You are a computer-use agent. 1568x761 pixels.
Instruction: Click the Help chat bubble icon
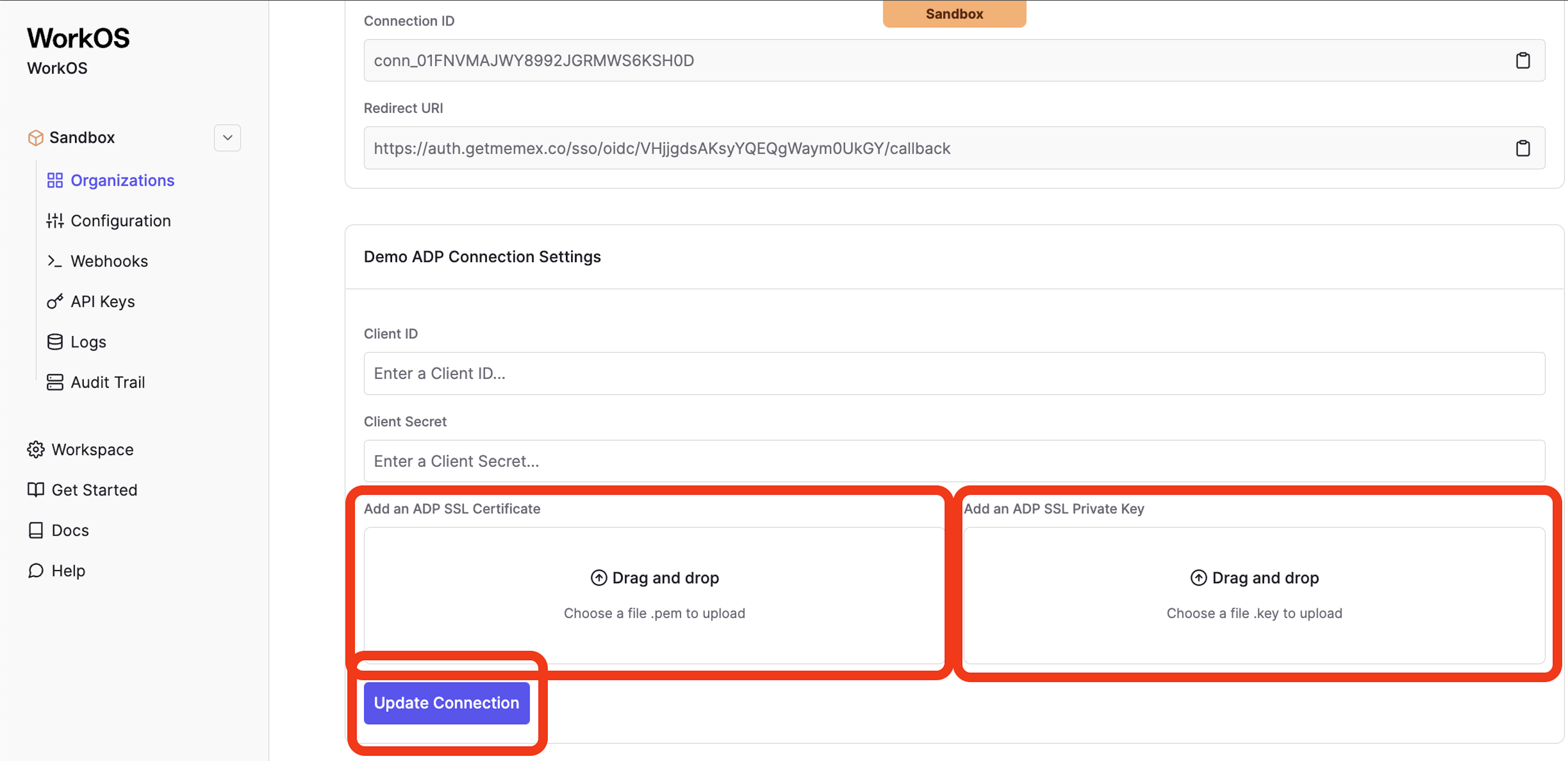(x=36, y=571)
